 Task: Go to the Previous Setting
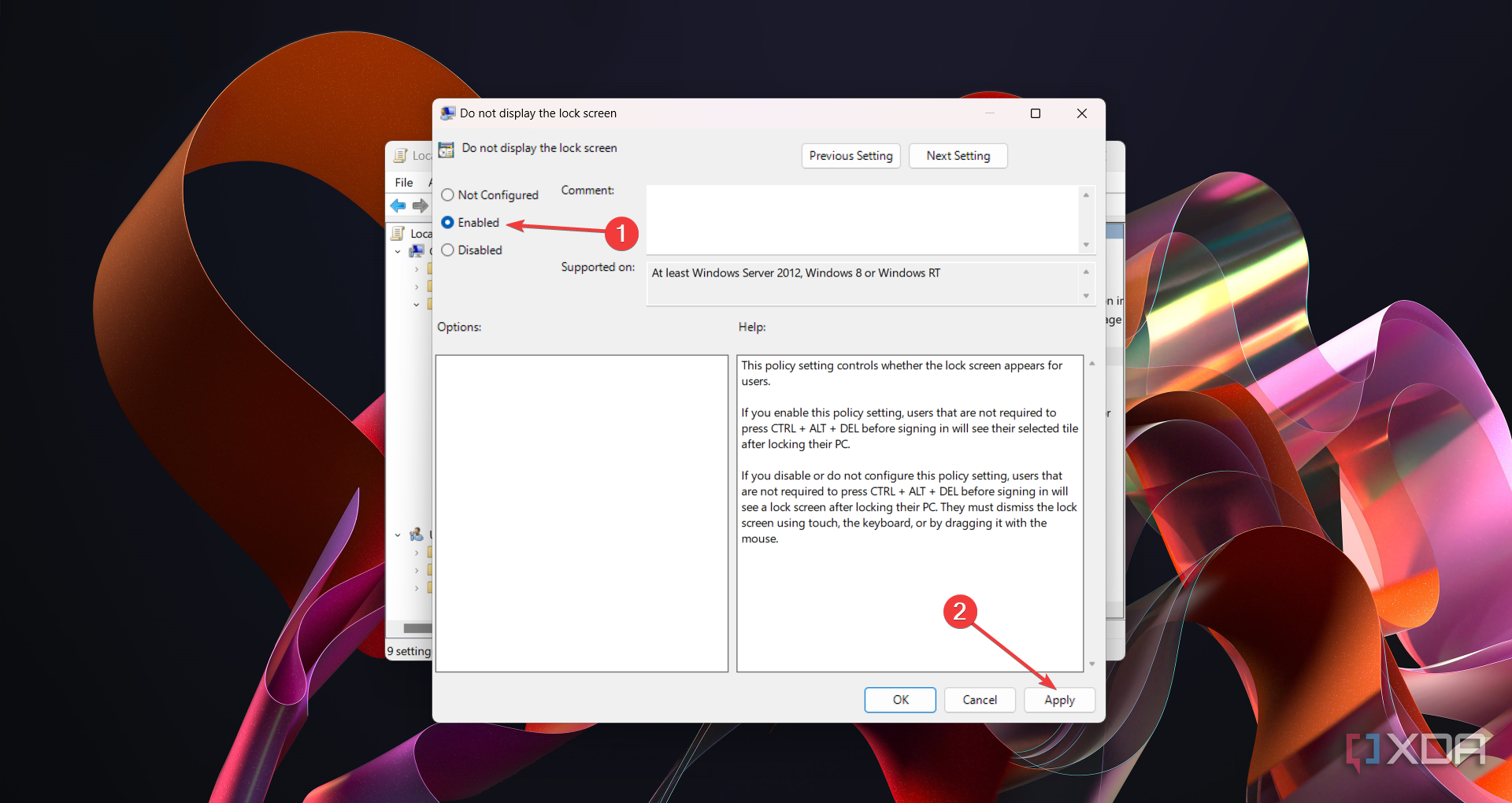point(850,156)
